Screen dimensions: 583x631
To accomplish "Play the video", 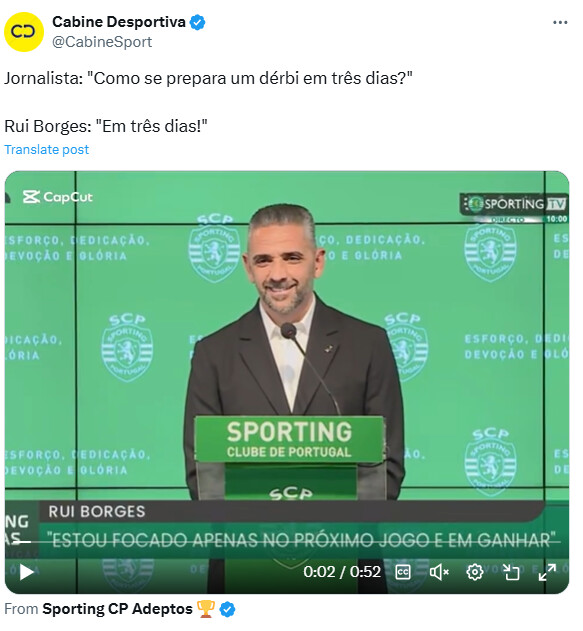I will (x=27, y=572).
